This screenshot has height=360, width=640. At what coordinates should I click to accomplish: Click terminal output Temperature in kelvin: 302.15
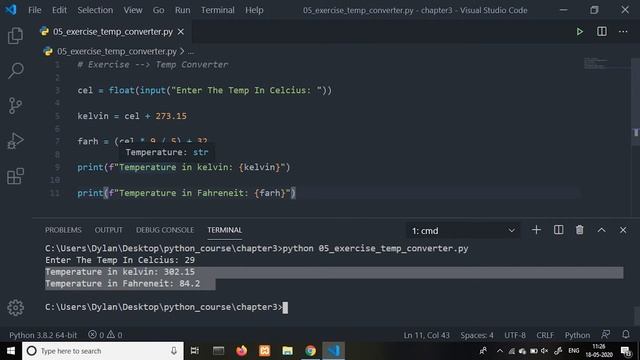click(x=120, y=272)
